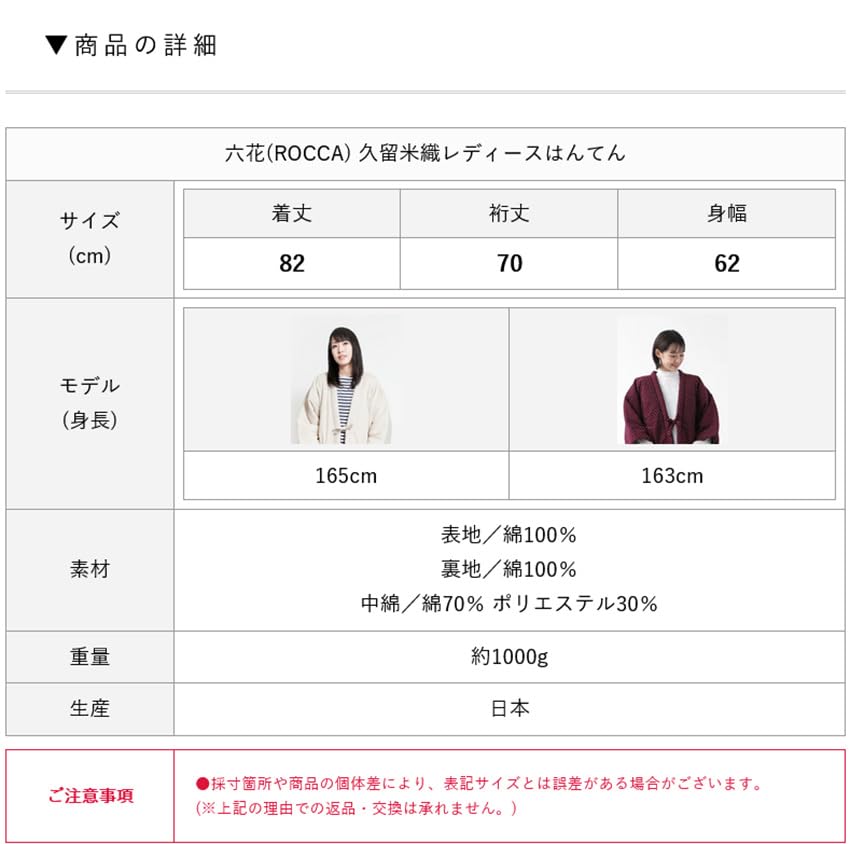Click the 六花(ROCCA) product title row

coord(425,153)
